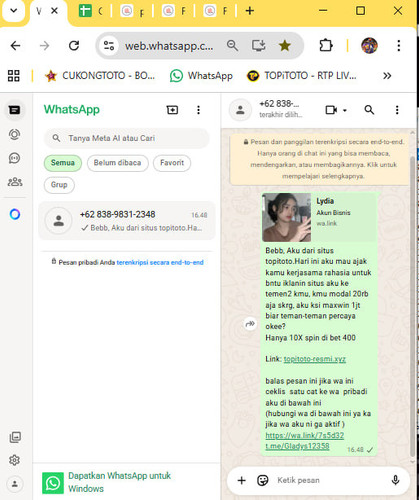Open the Communities sidebar icon
The image size is (419, 500).
15,182
